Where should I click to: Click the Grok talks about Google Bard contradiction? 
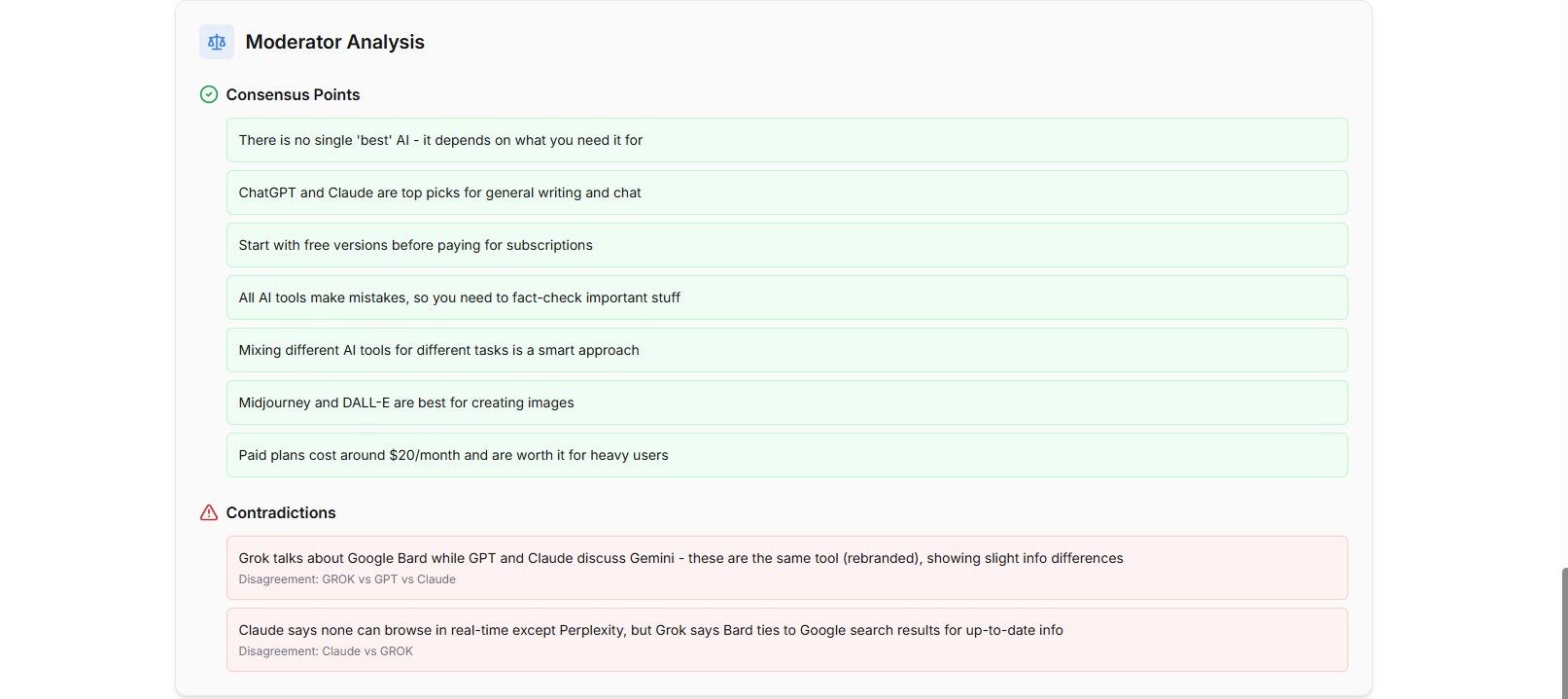pos(786,568)
